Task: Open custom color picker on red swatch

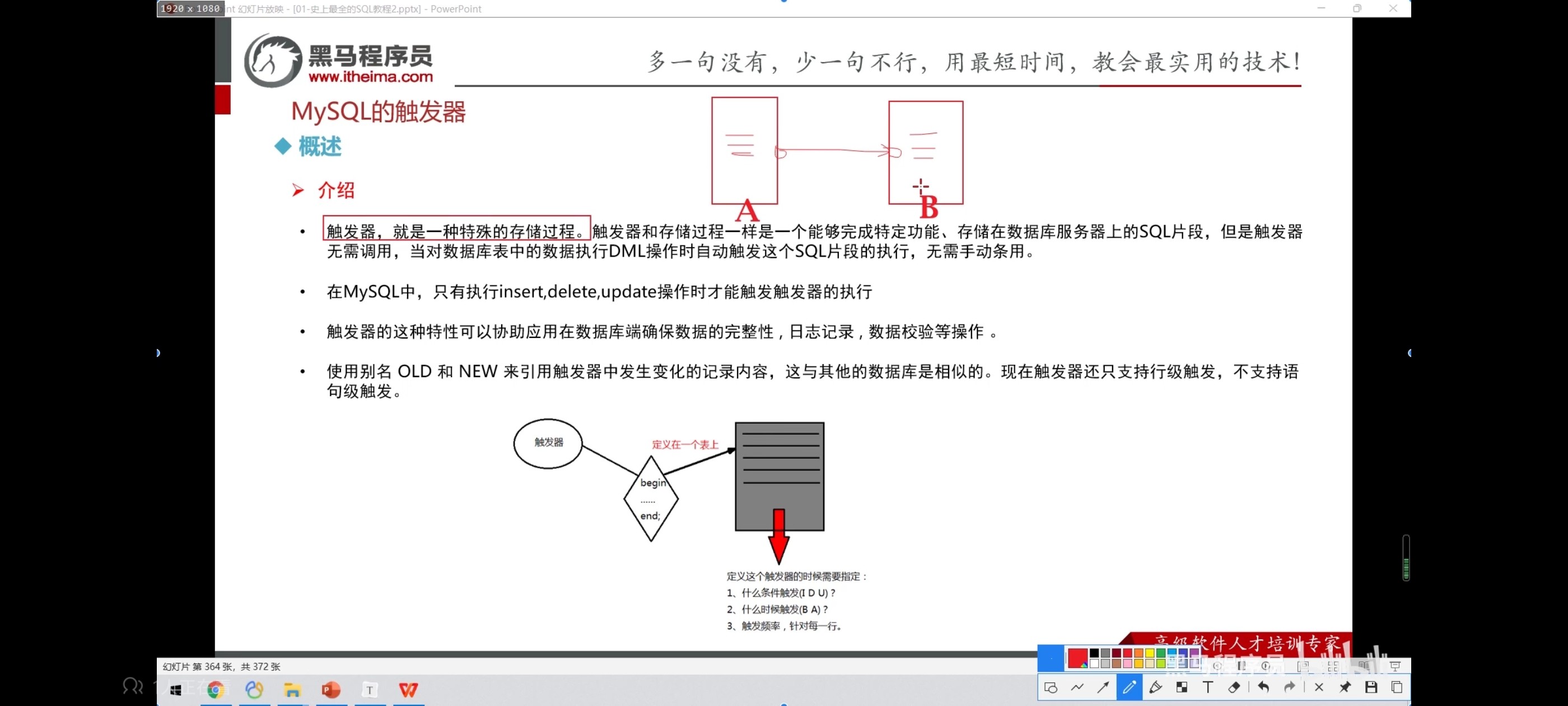Action: (1077, 658)
